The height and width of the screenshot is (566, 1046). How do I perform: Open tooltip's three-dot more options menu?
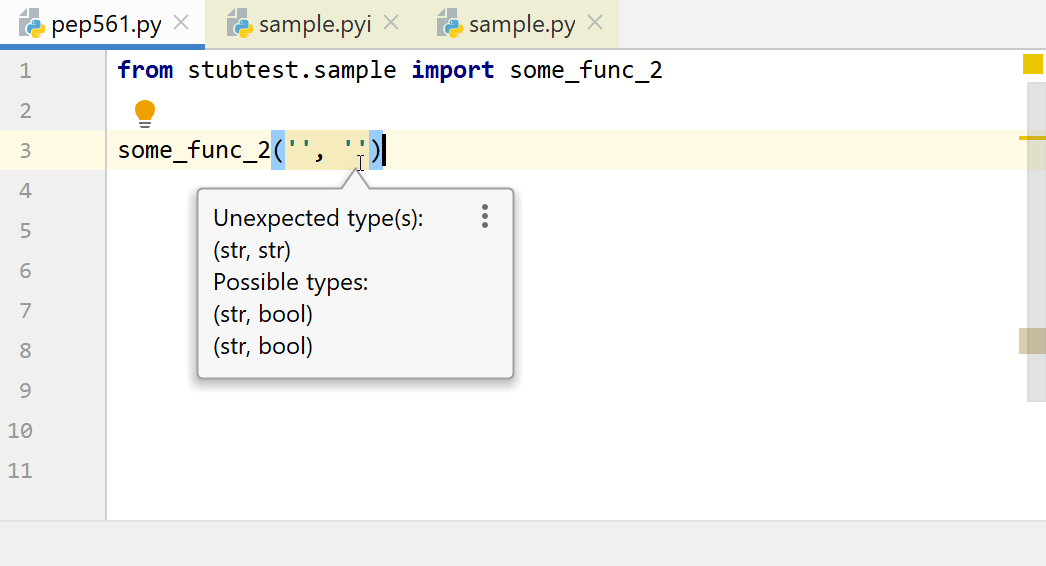coord(484,217)
